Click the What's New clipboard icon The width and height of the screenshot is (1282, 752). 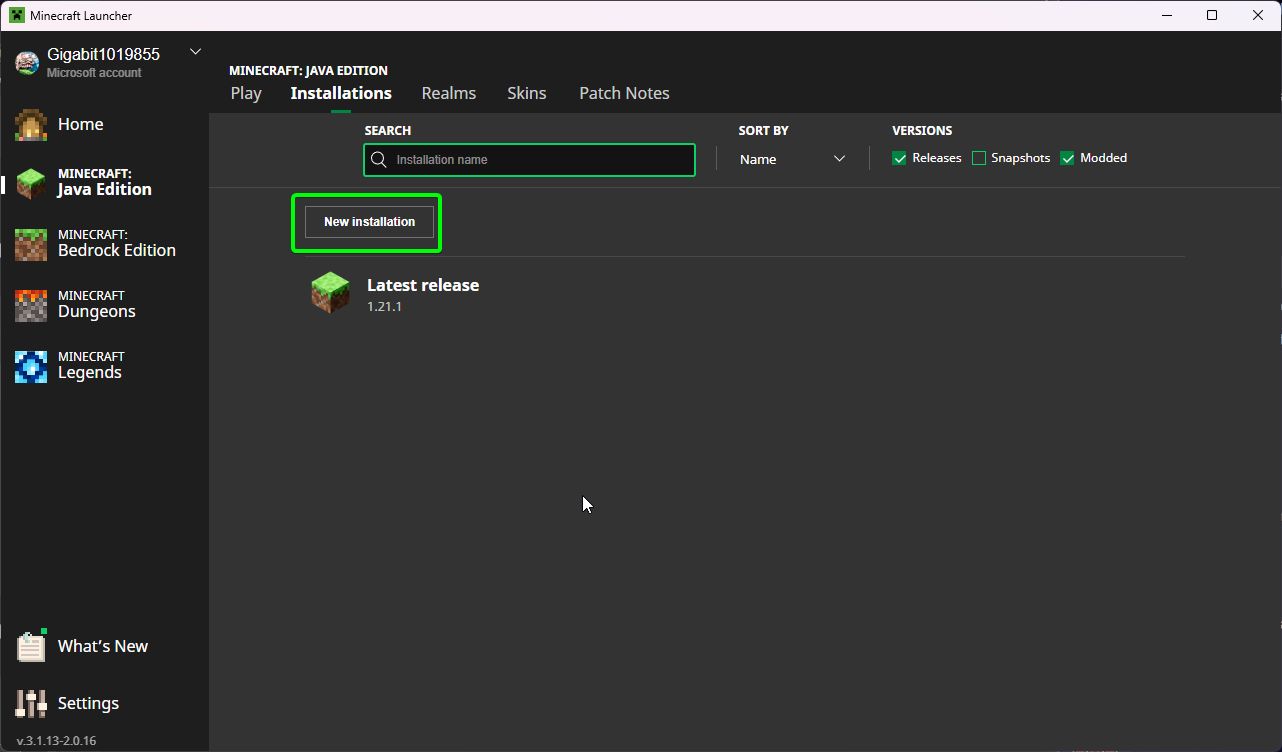pyautogui.click(x=31, y=646)
